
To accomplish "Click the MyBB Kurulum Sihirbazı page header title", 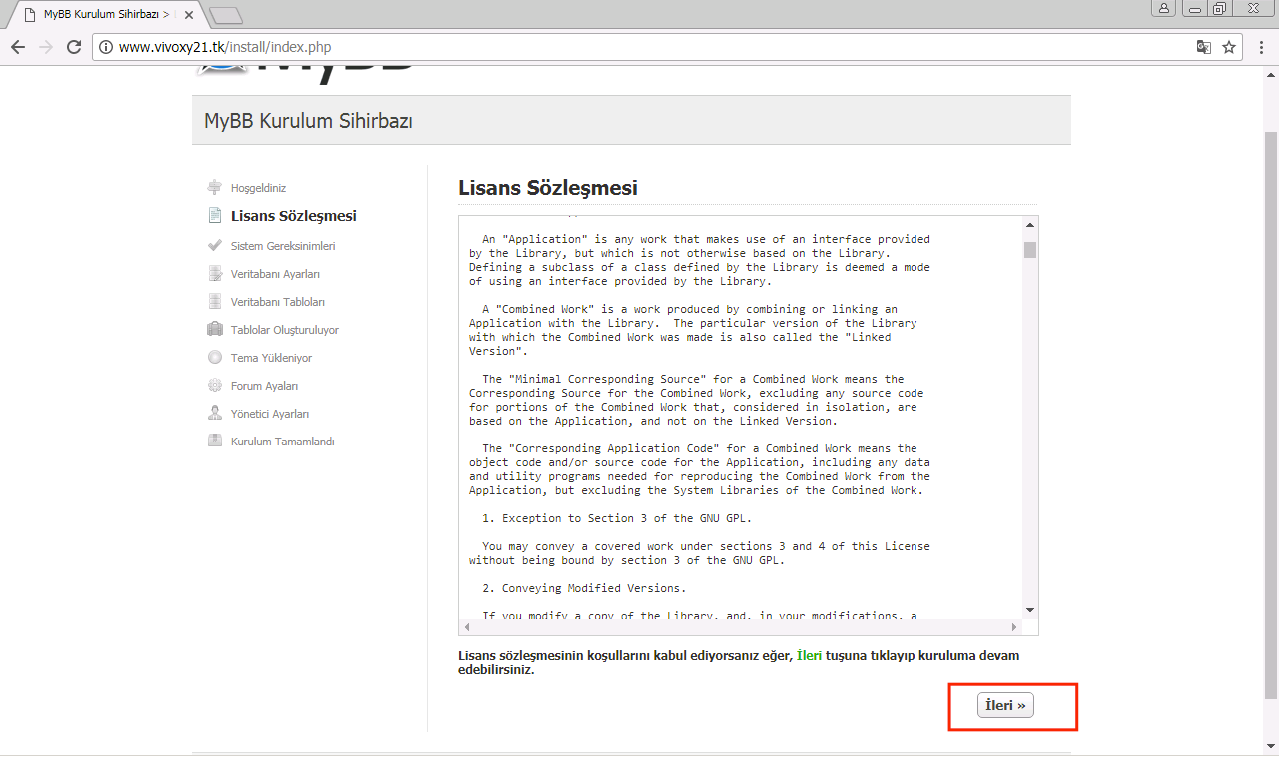I will (x=308, y=121).
